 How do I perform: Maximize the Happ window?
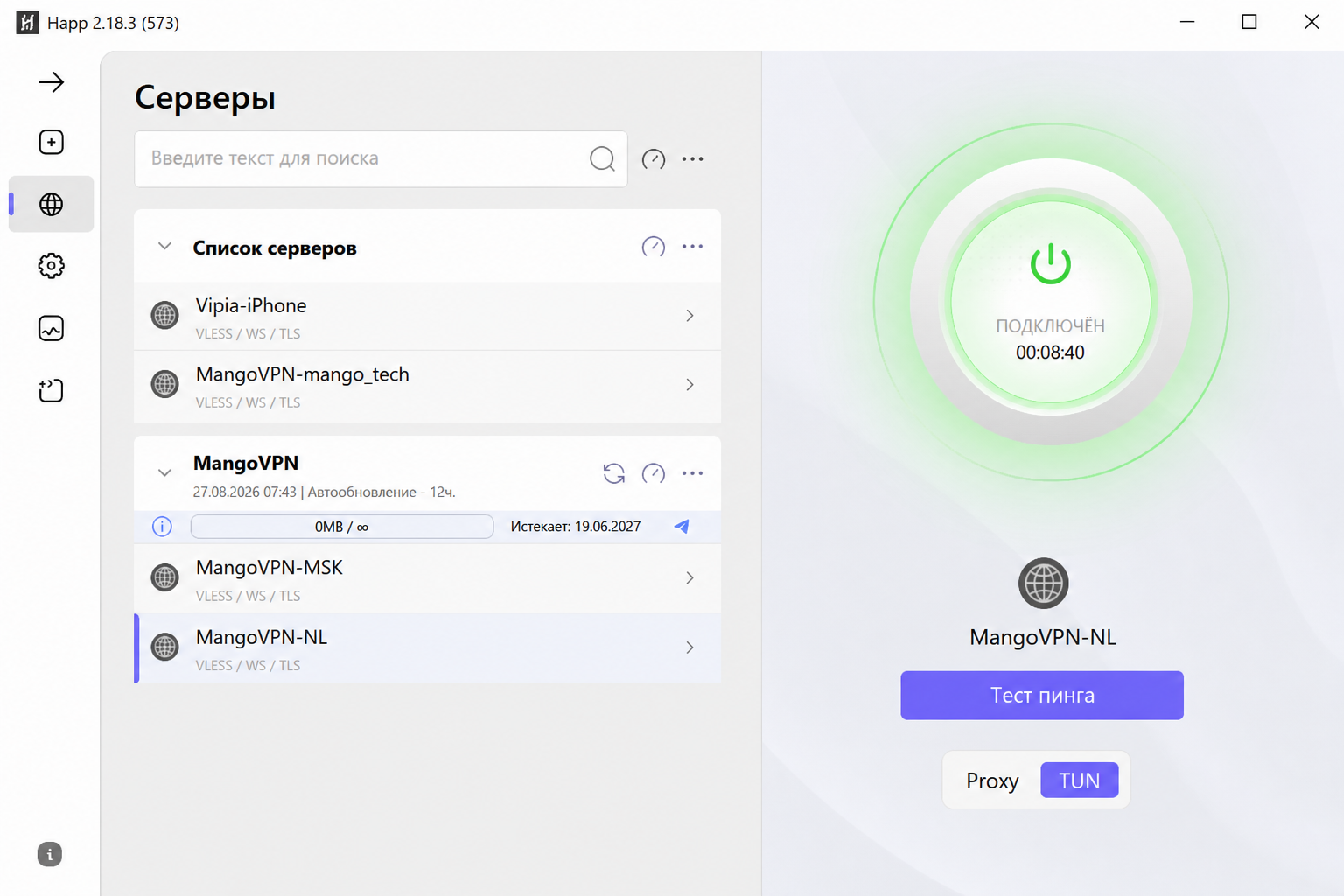[1249, 22]
